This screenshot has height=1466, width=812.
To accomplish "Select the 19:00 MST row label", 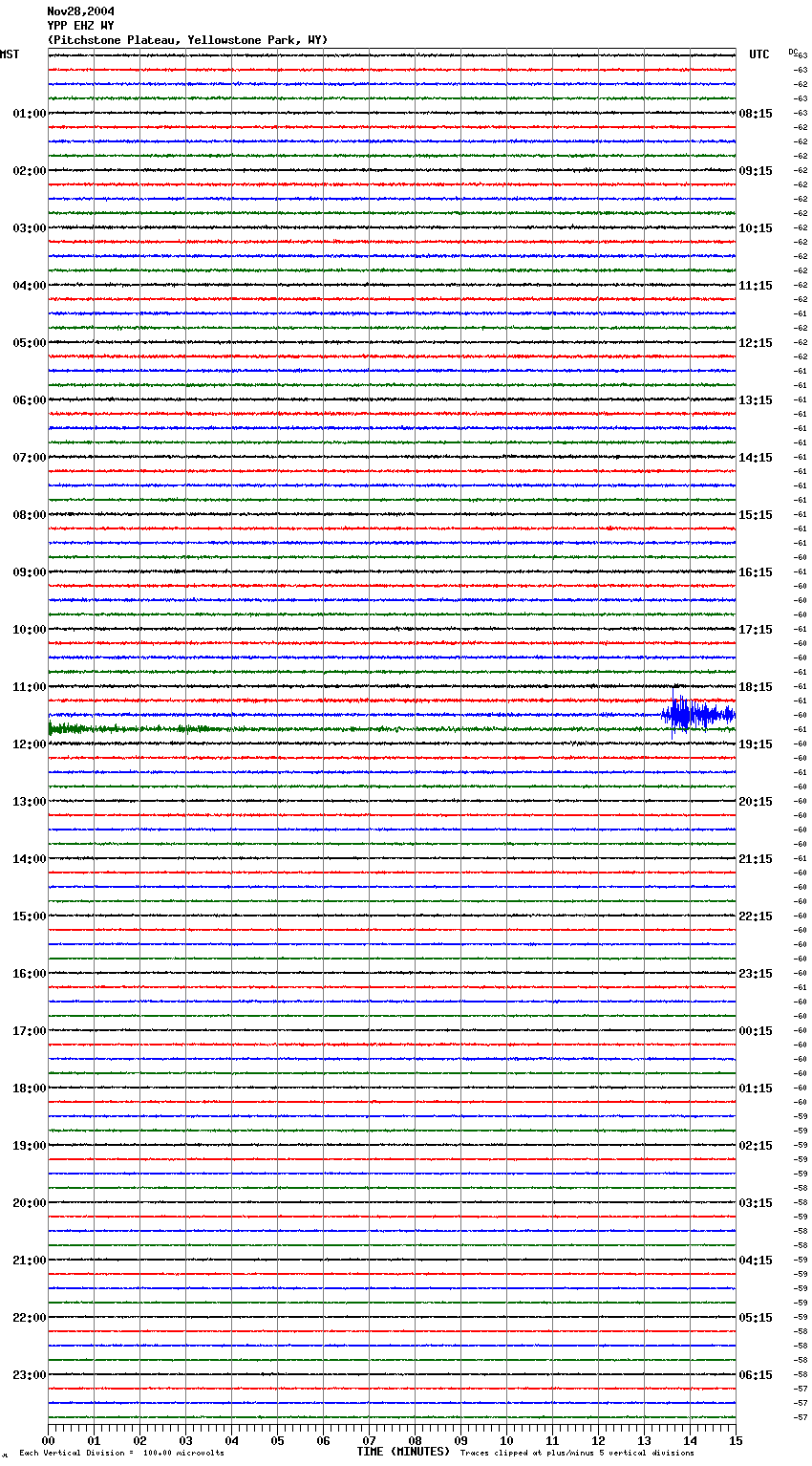I will tap(30, 1146).
